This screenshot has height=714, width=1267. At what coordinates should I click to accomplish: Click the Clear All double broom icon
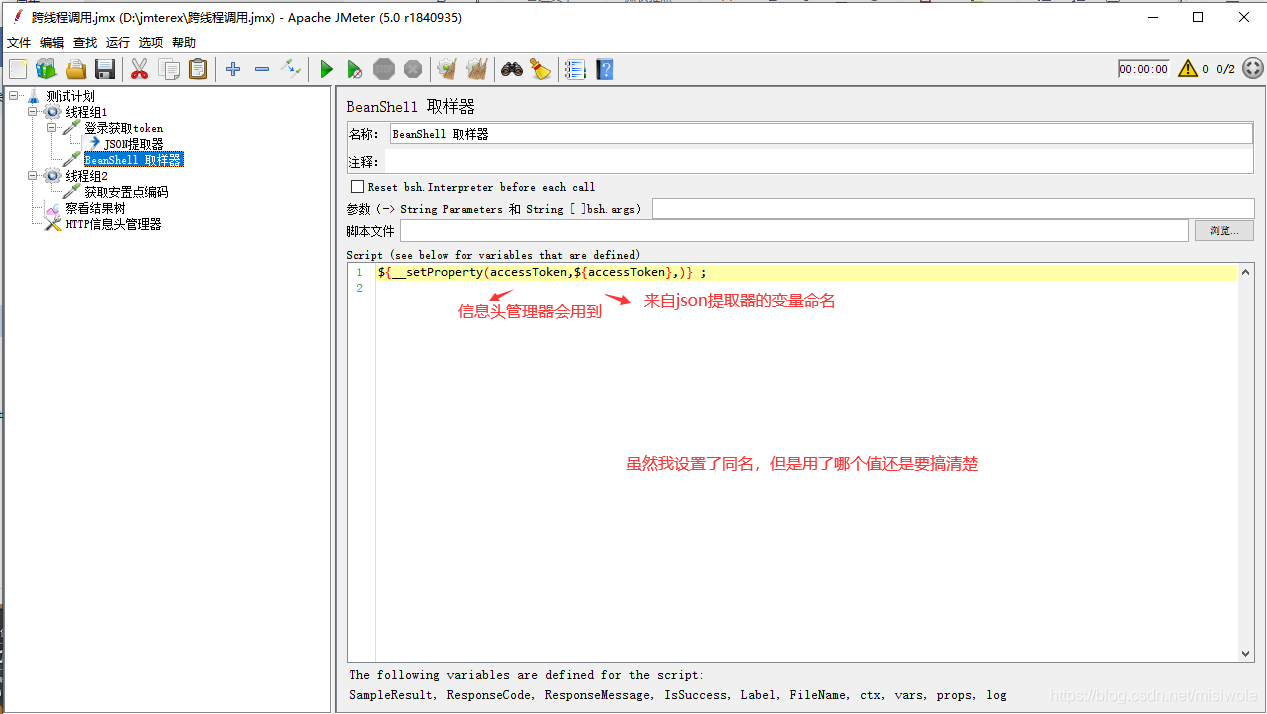tap(477, 69)
